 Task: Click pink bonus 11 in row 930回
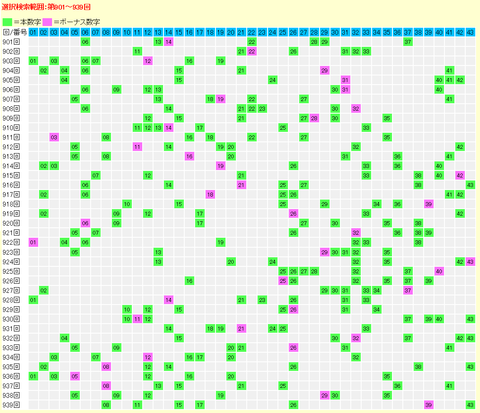tap(137, 319)
